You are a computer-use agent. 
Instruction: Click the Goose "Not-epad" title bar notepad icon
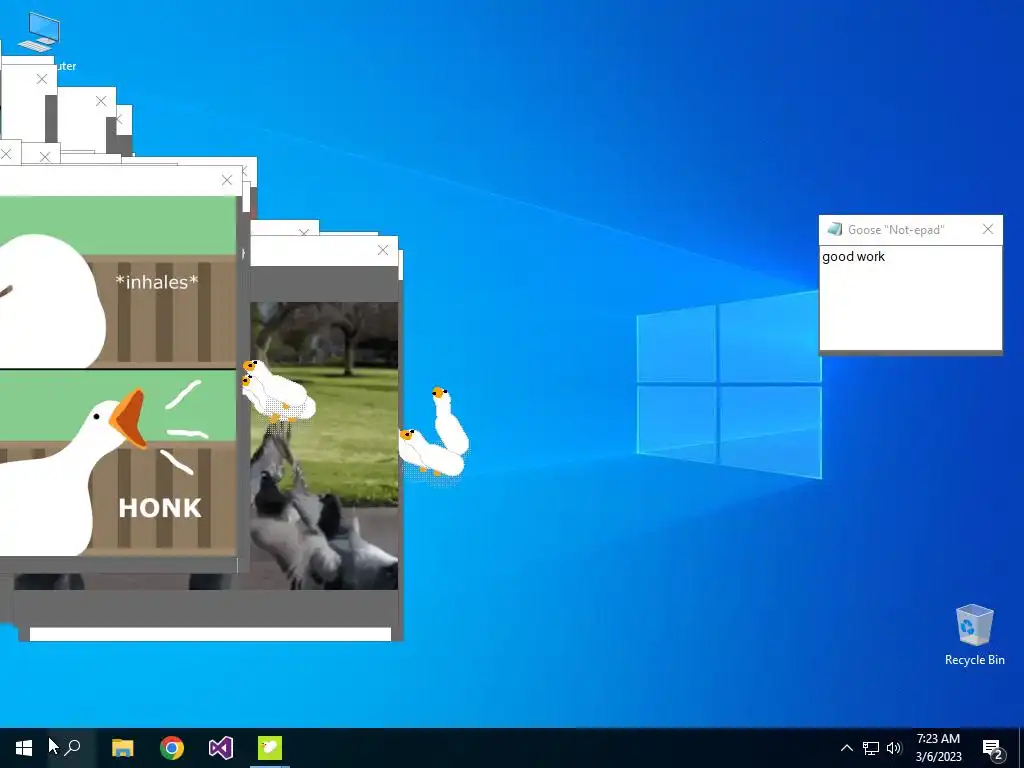click(834, 229)
